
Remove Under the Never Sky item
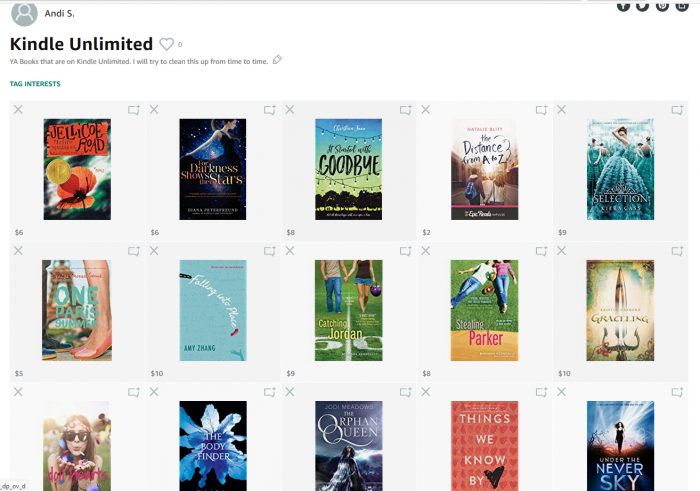tap(562, 391)
